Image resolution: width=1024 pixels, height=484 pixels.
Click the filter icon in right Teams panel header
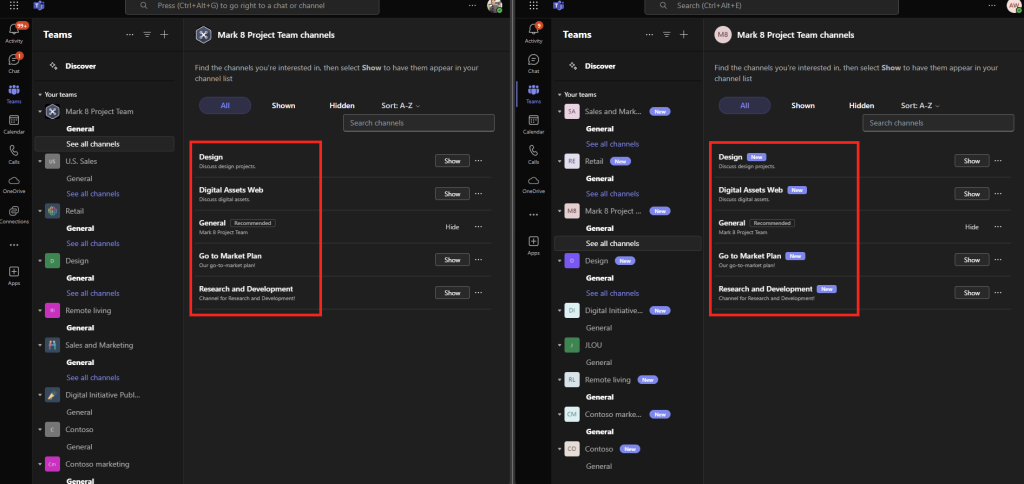[667, 35]
